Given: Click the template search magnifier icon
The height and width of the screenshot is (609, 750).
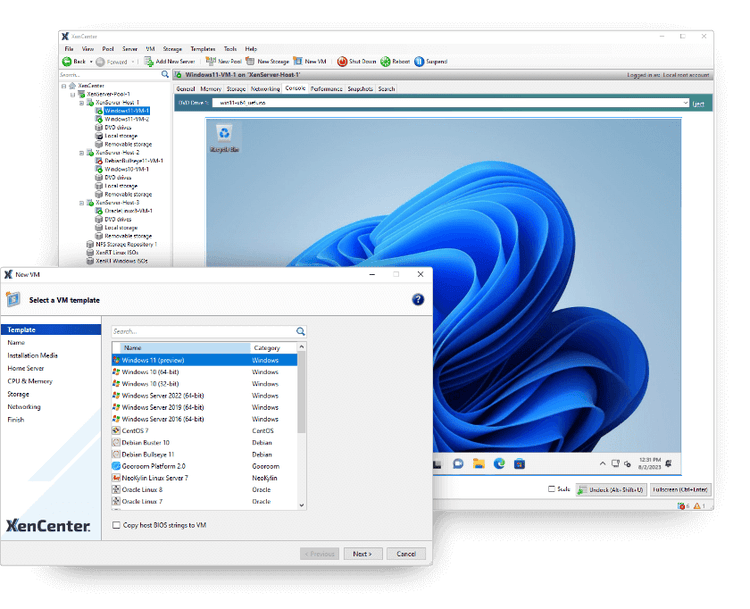Looking at the screenshot, I should (x=300, y=331).
